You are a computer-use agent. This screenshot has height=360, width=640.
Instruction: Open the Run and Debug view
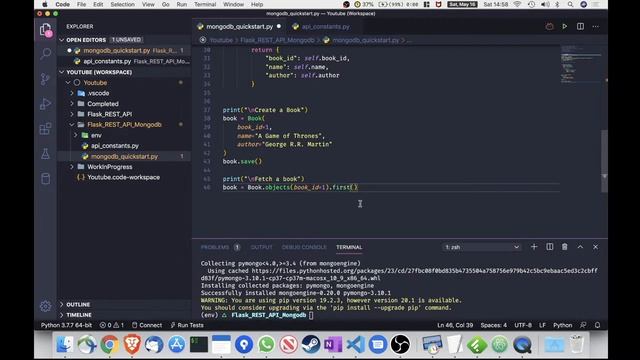click(x=45, y=104)
